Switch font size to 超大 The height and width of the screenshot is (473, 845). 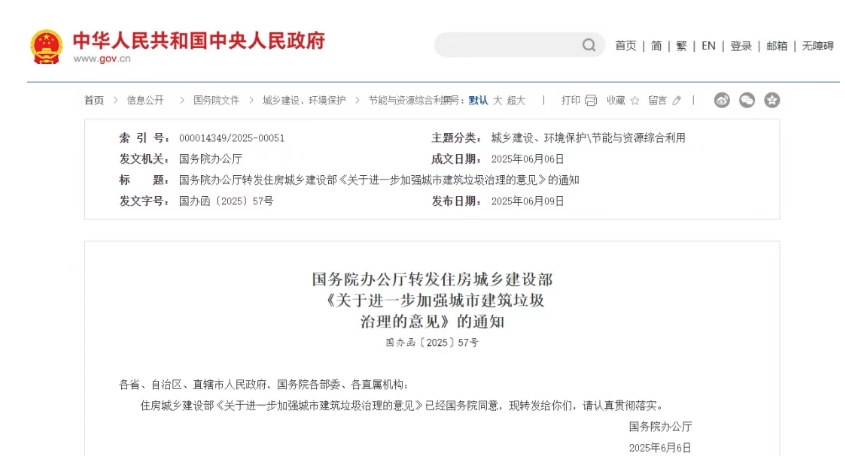click(x=516, y=100)
